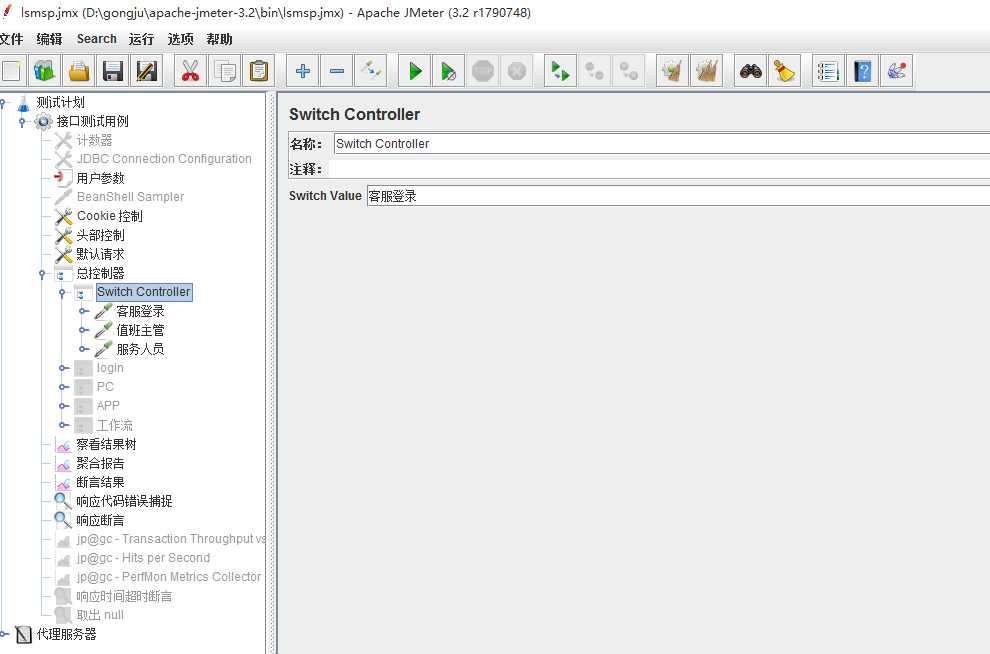Viewport: 990px width, 654px height.
Task: Select the Cookie 控制 tree item
Action: tap(109, 216)
